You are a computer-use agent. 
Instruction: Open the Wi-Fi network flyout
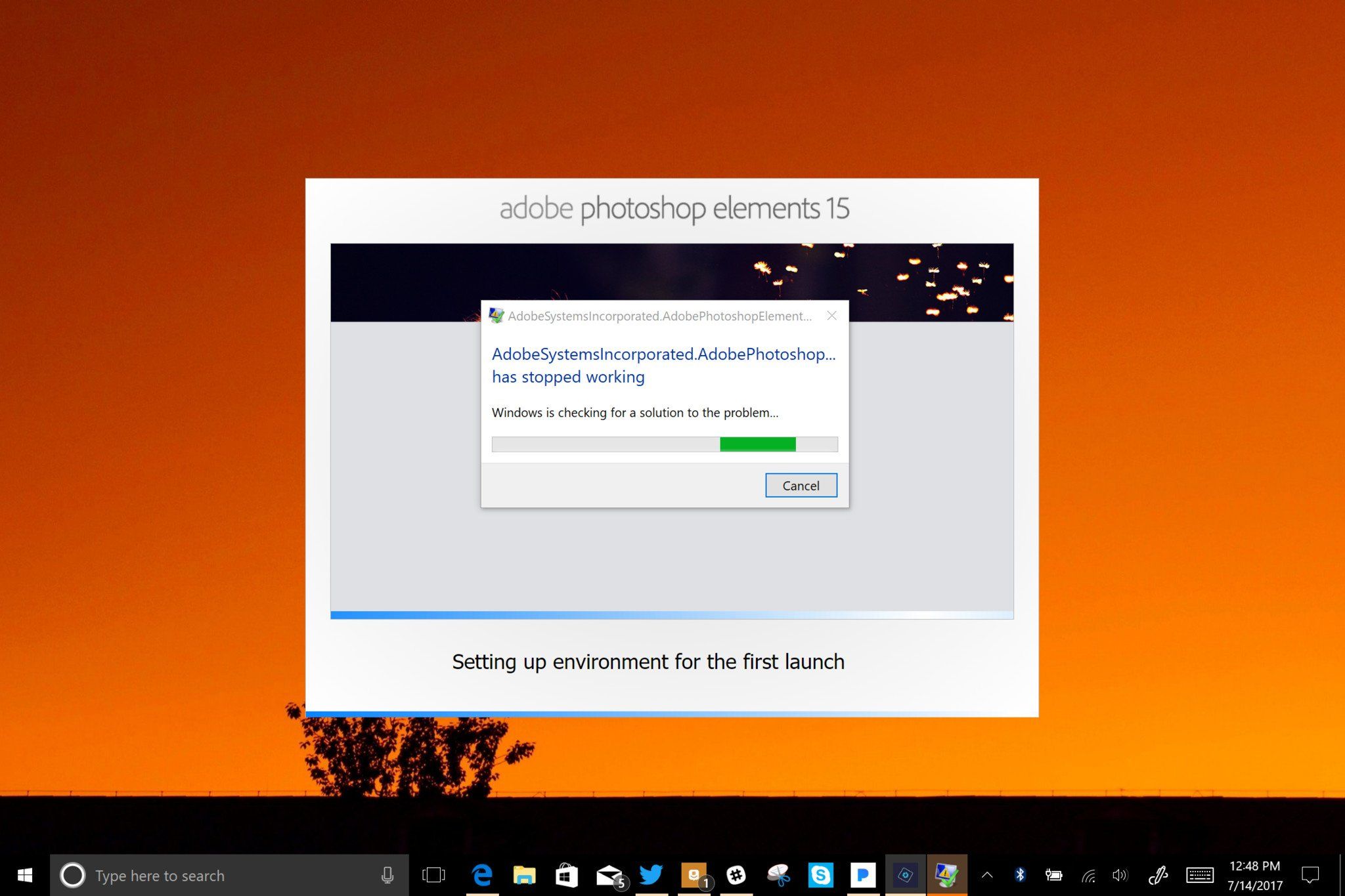[x=1088, y=875]
